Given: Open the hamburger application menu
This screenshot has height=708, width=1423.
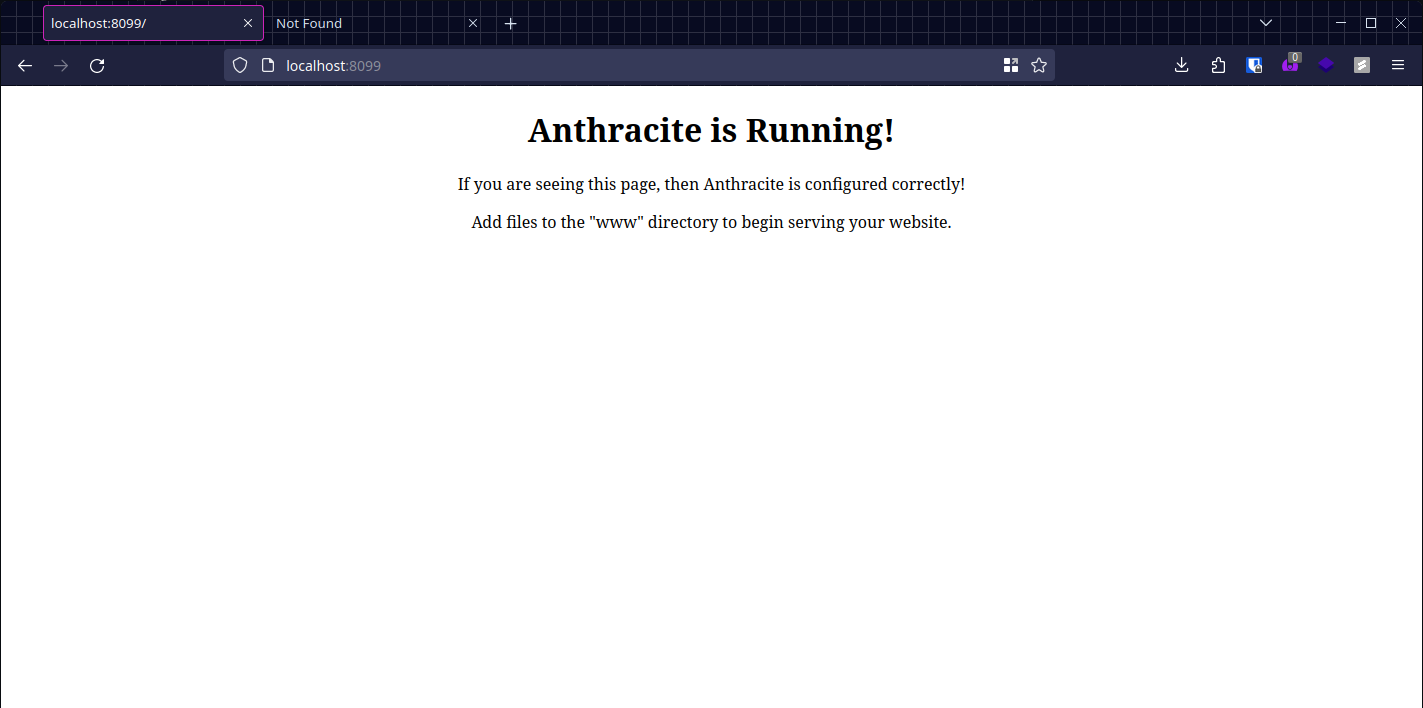Looking at the screenshot, I should 1398,66.
